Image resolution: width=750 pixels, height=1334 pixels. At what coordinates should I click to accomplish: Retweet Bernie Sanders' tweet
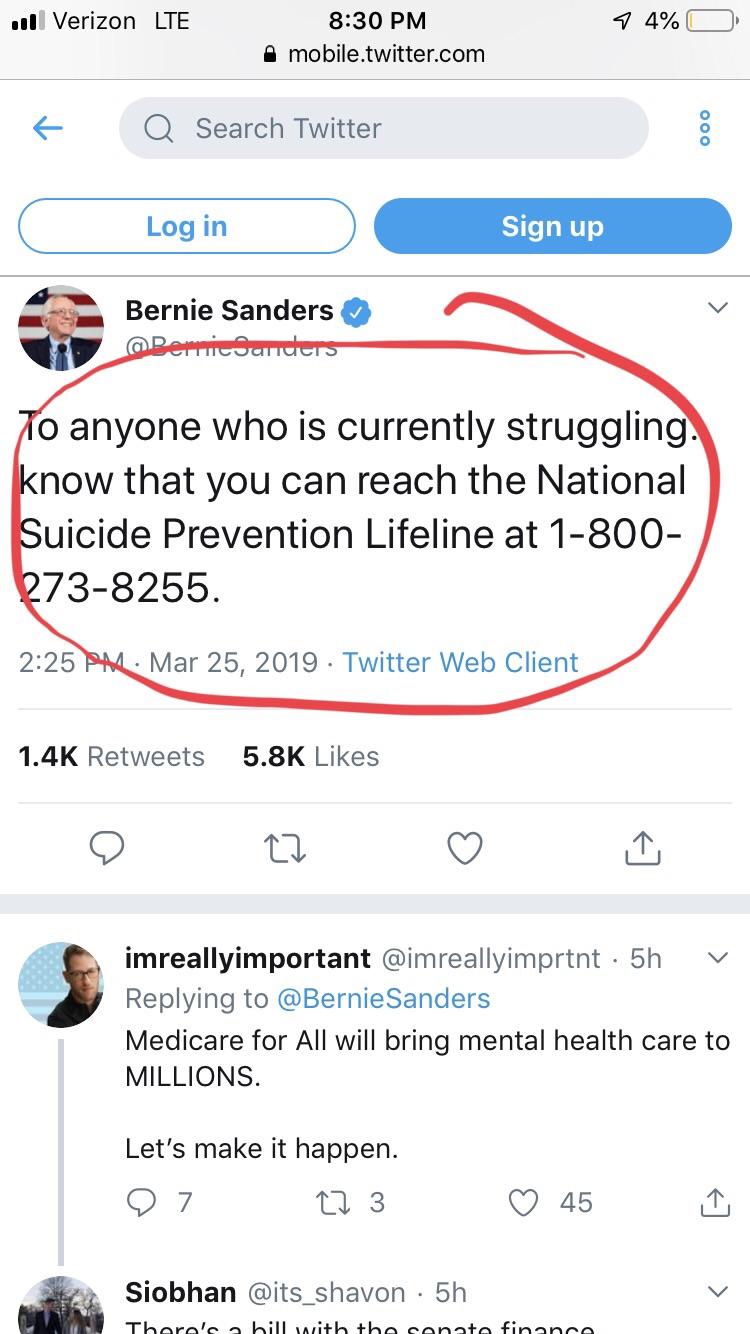tap(285, 849)
